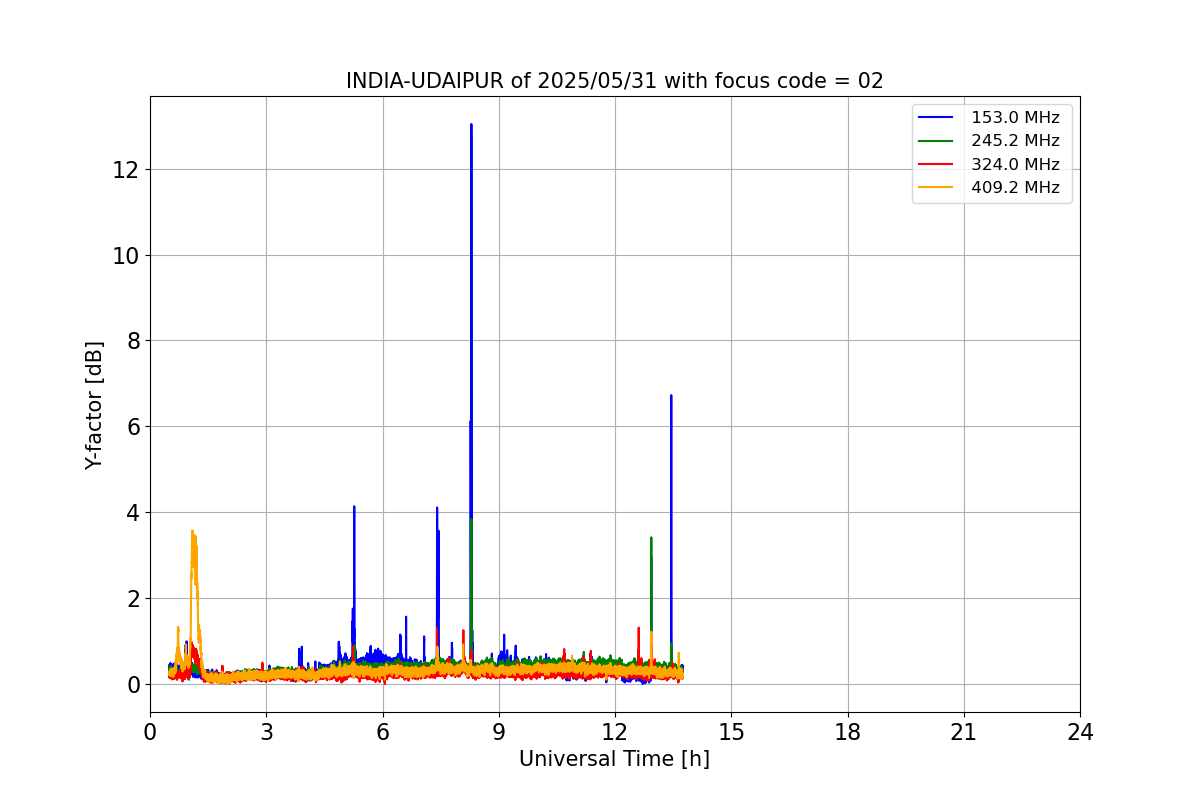Click y-axis tick label 8
1200x800 pixels.
(131, 341)
